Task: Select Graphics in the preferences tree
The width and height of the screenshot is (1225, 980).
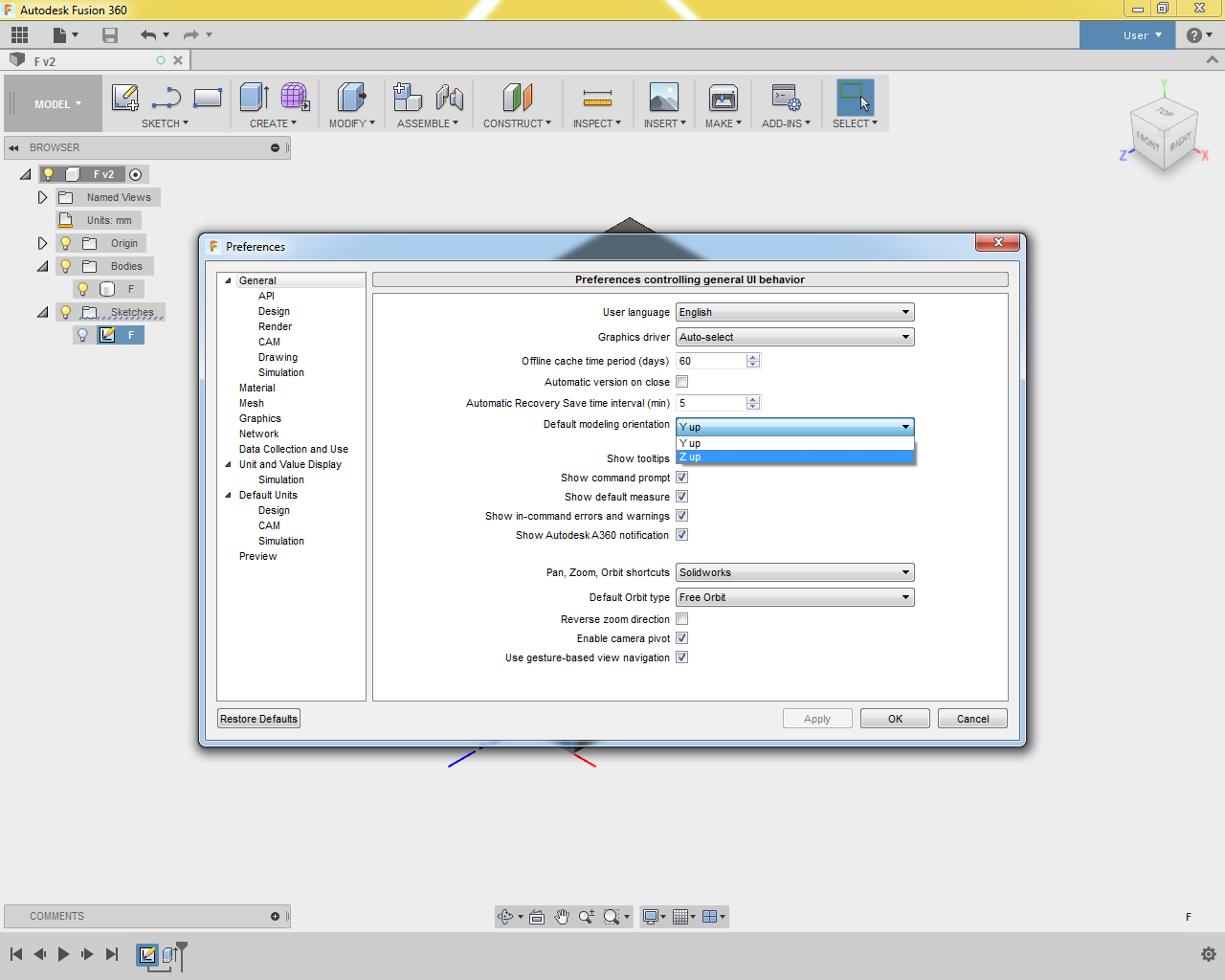Action: coord(260,418)
